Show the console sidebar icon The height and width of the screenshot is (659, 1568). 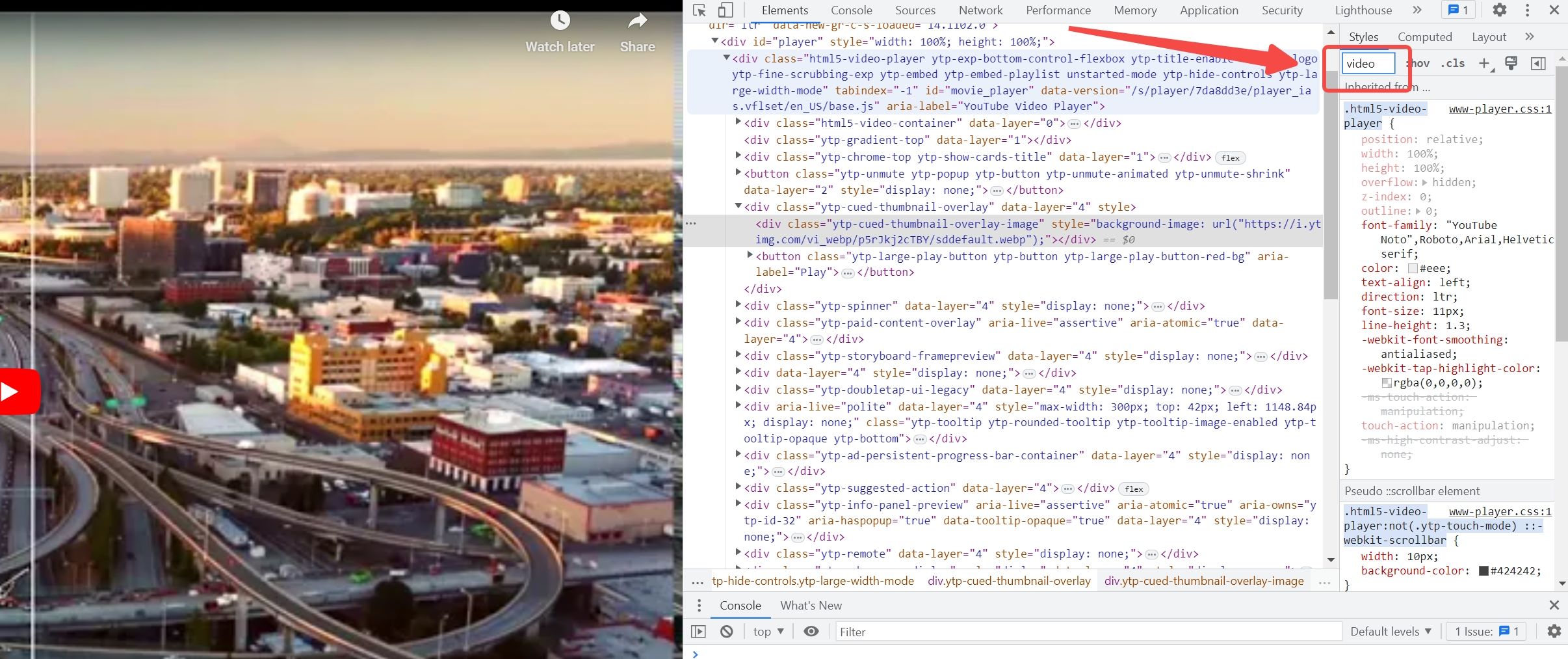click(x=698, y=632)
